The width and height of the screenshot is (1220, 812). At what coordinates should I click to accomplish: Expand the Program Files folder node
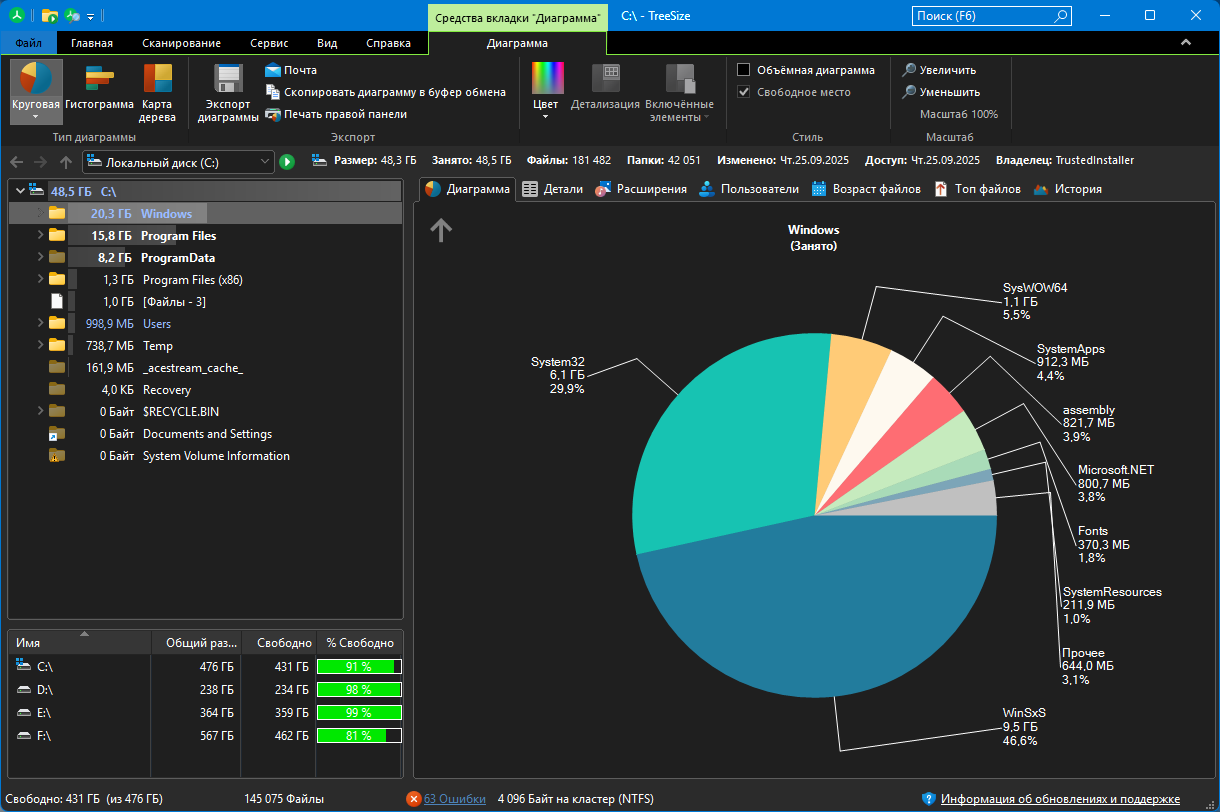click(40, 235)
